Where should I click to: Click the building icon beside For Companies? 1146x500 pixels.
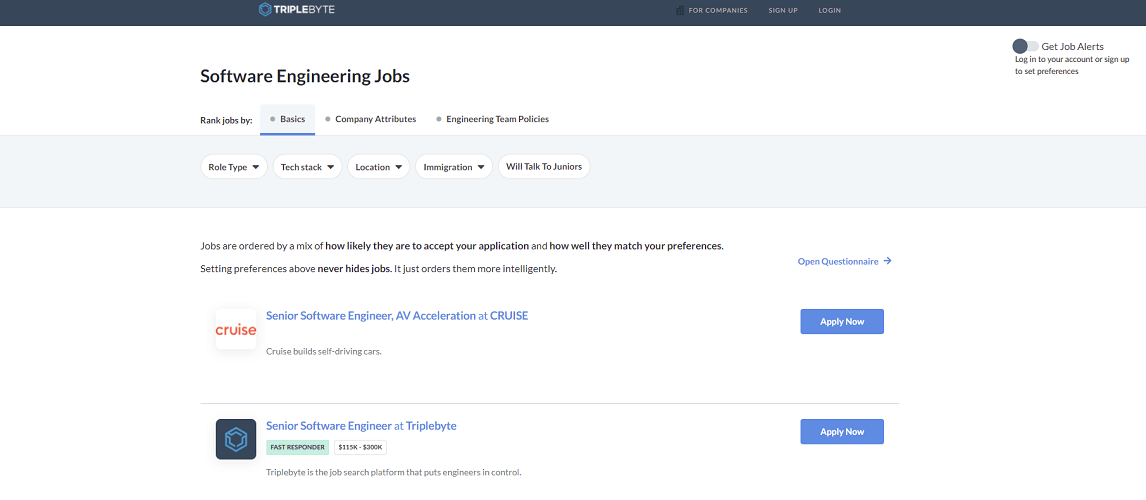click(x=680, y=10)
